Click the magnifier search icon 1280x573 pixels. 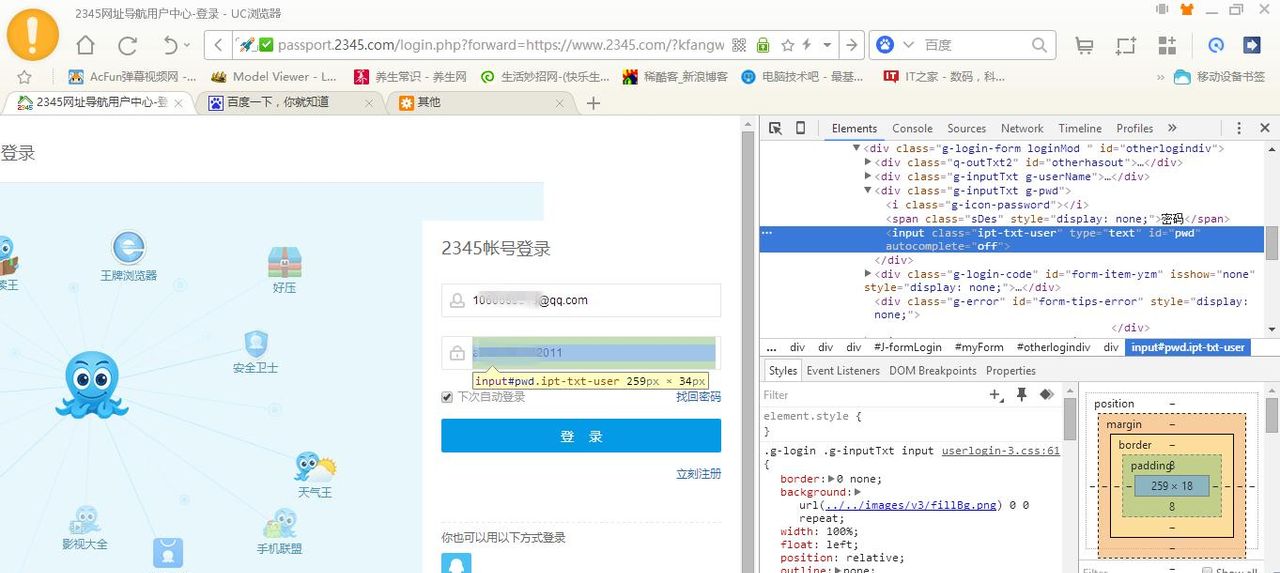point(1040,45)
